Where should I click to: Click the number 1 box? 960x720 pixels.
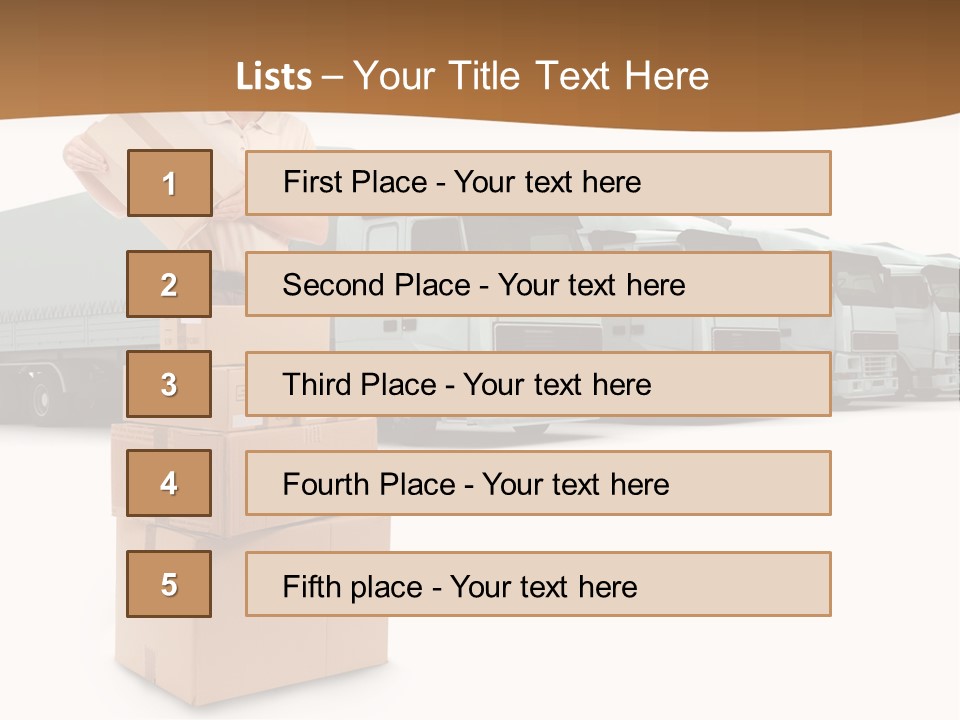coord(169,183)
